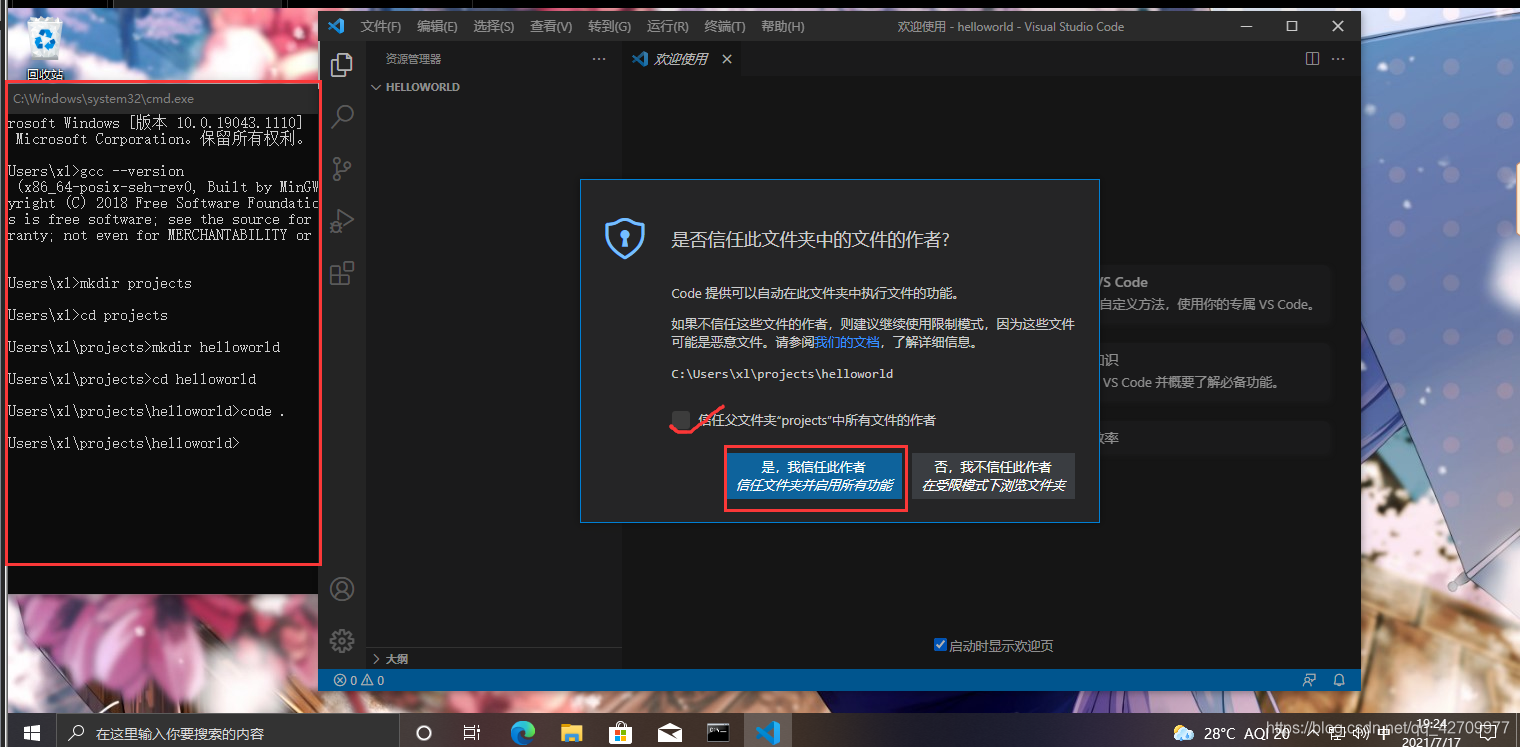The height and width of the screenshot is (747, 1520).
Task: Open 我们的文档 link in dialog
Action: click(x=847, y=342)
